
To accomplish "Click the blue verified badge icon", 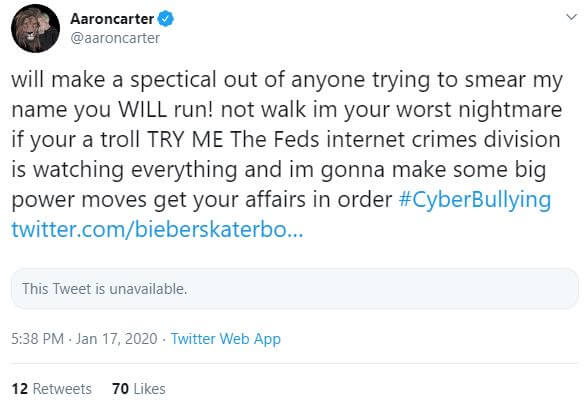I will click(x=165, y=19).
